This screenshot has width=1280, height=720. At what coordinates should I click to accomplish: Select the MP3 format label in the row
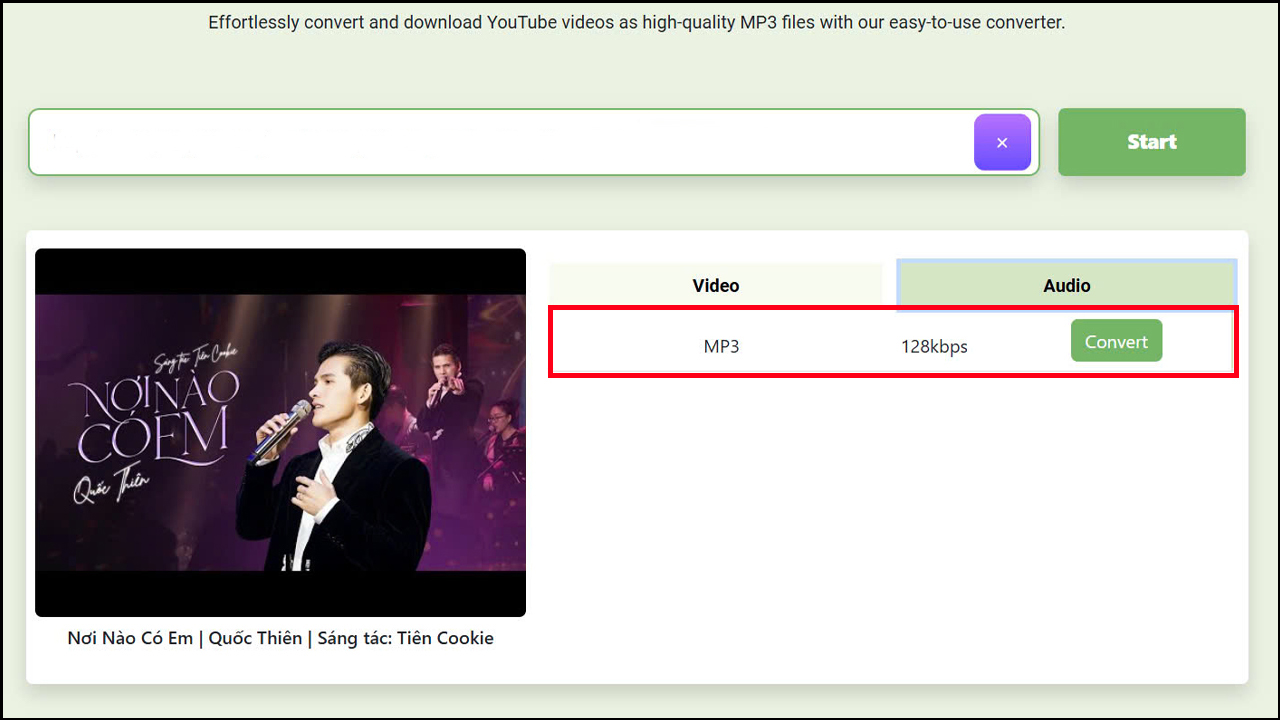click(721, 347)
